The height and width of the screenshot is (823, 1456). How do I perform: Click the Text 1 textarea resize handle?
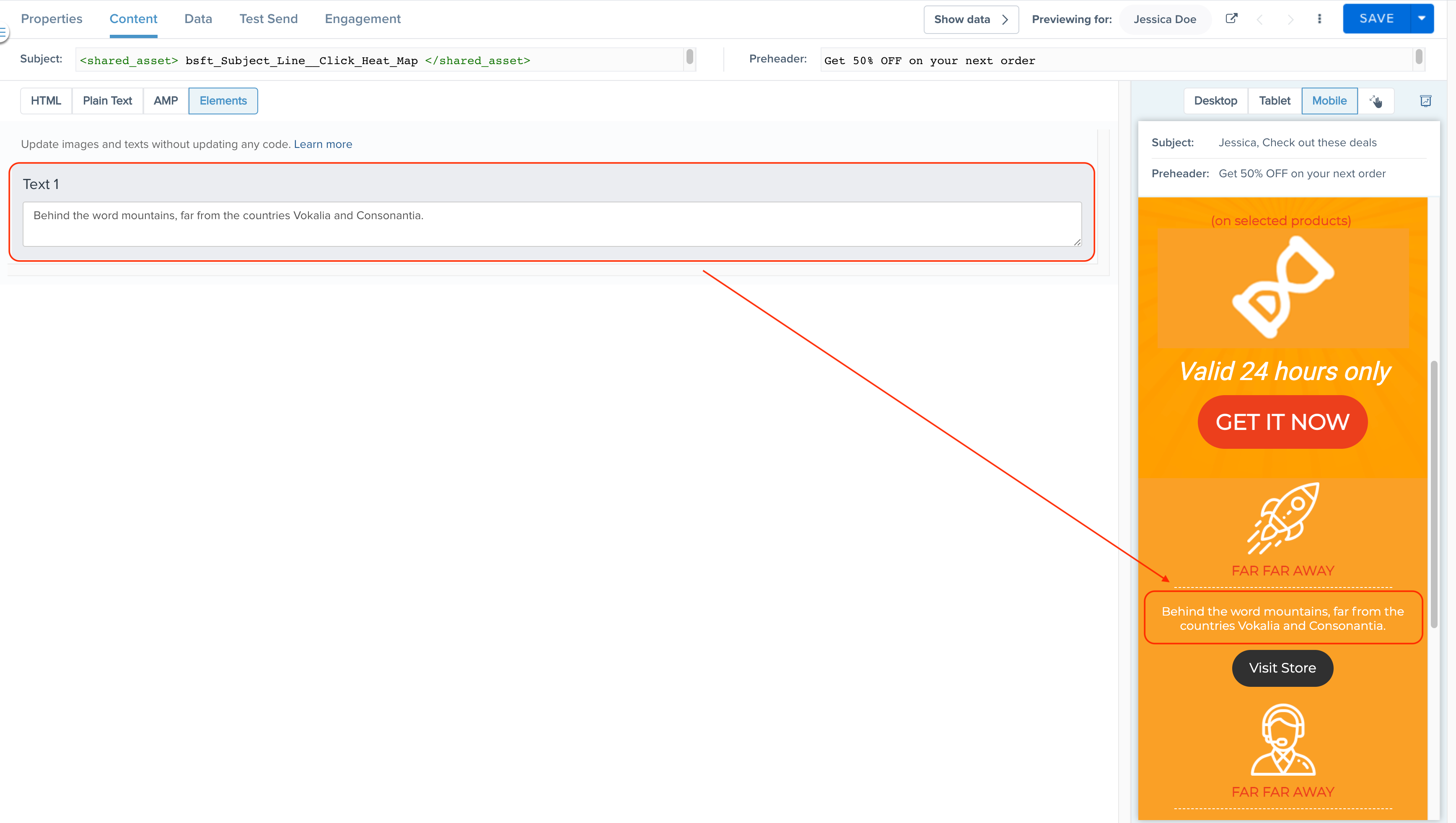pos(1077,242)
